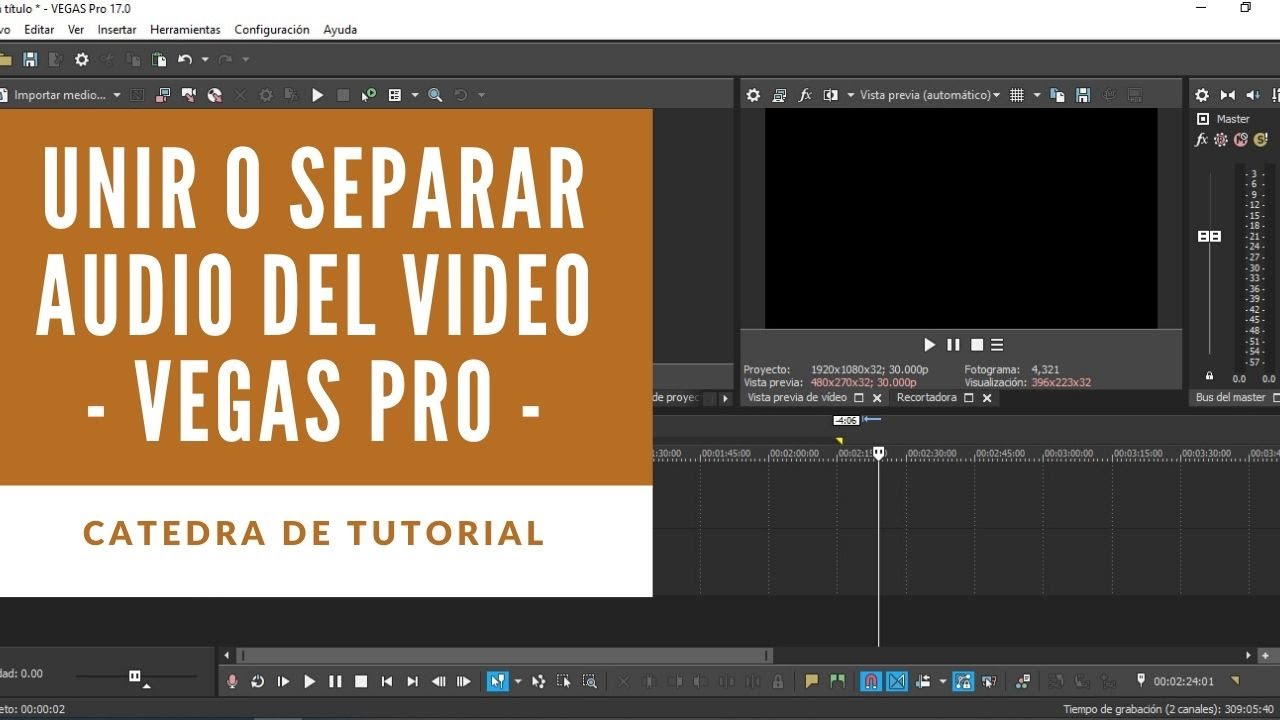Record audio with microphone icon
Screen dimensions: 1280x720
tap(232, 681)
